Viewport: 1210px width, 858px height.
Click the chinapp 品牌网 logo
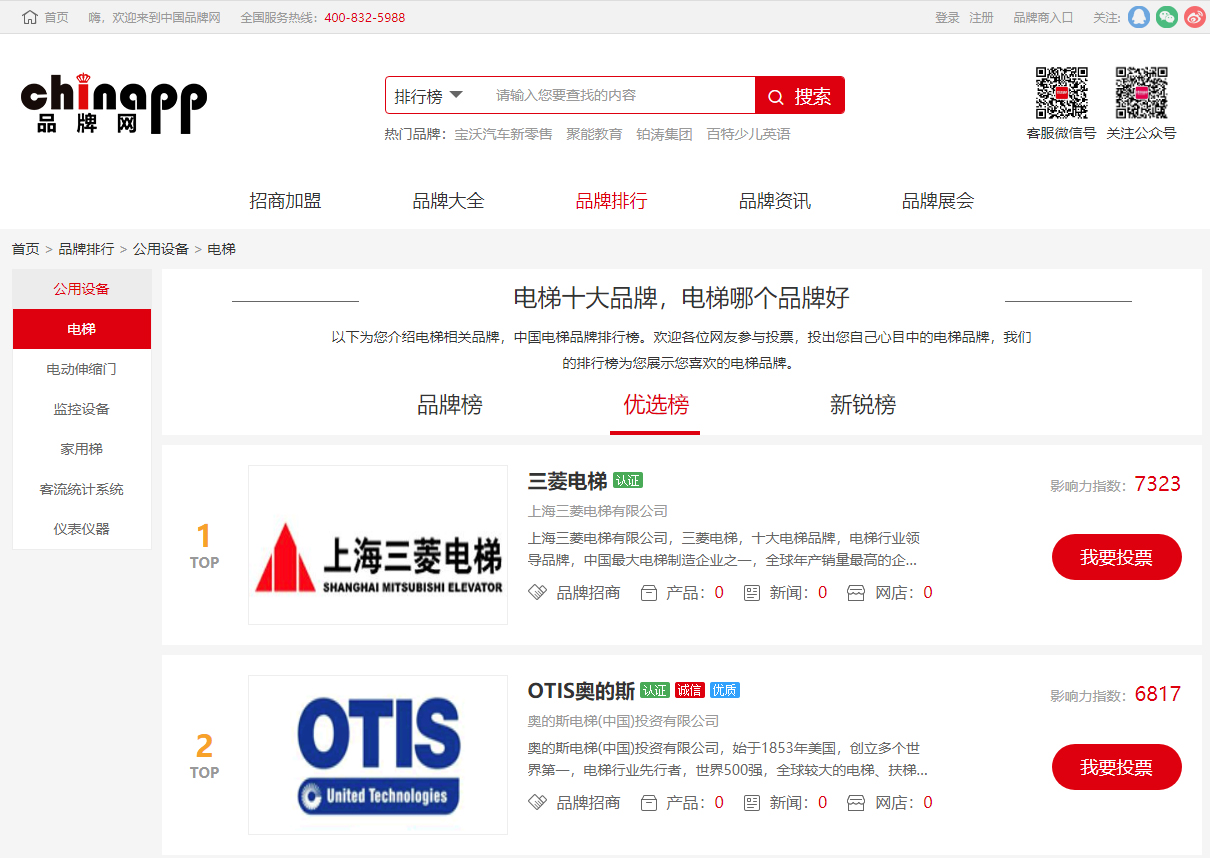114,103
